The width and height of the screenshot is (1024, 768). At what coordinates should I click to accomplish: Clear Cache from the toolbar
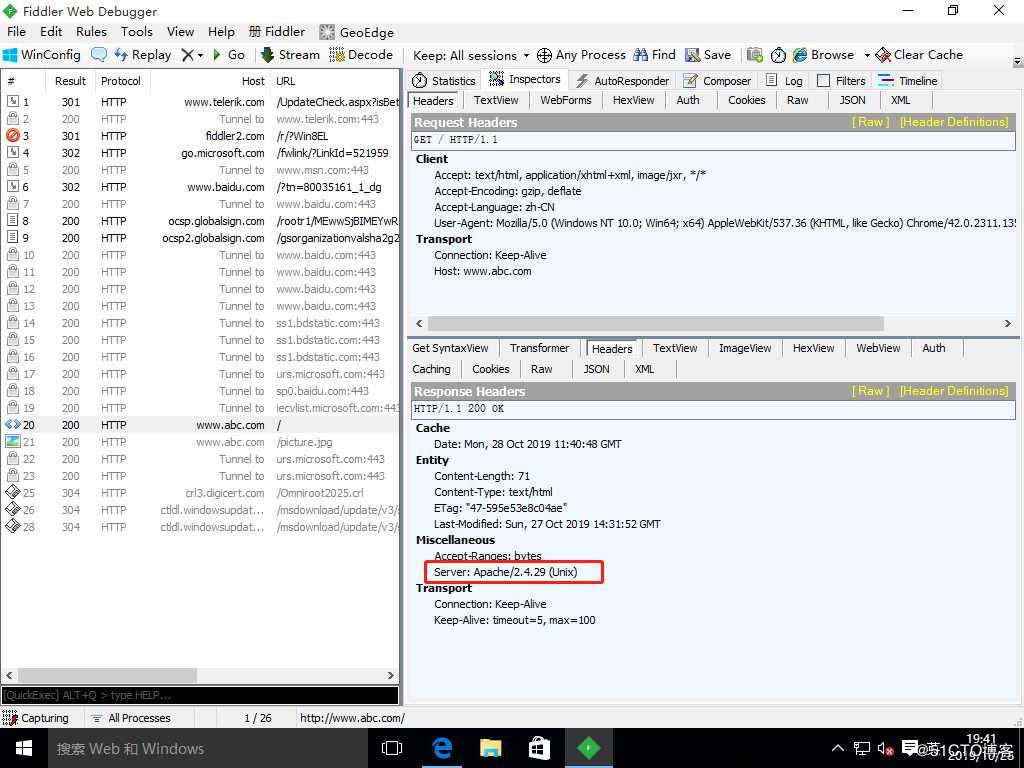[919, 55]
